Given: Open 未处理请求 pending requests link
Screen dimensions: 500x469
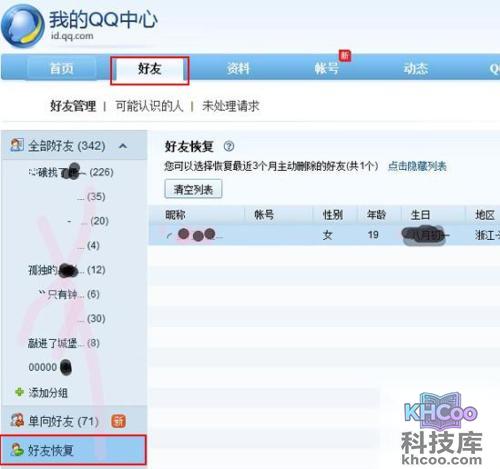Looking at the screenshot, I should (x=230, y=106).
